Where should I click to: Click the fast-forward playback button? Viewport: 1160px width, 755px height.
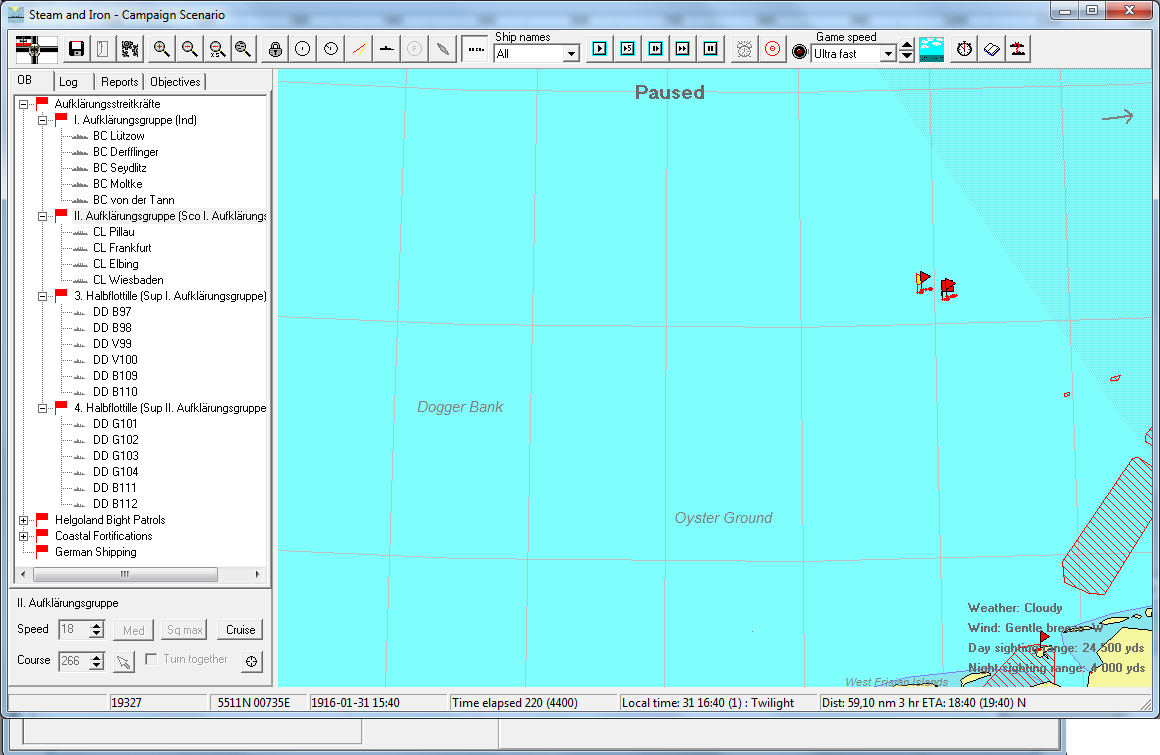click(x=683, y=49)
